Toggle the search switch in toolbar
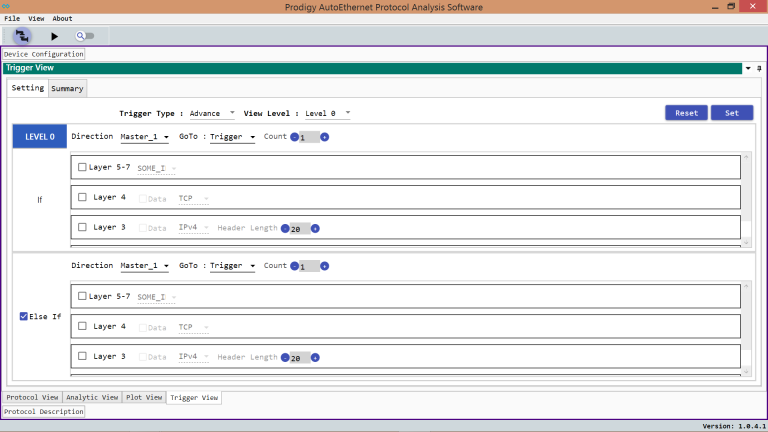 click(x=85, y=36)
